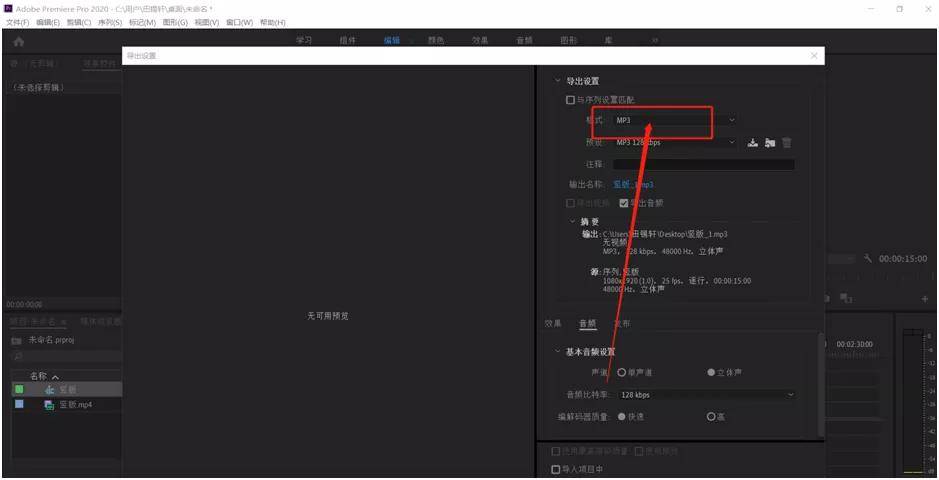939x480 pixels.
Task: Switch to the 学习 workspace
Action: pyautogui.click(x=304, y=41)
